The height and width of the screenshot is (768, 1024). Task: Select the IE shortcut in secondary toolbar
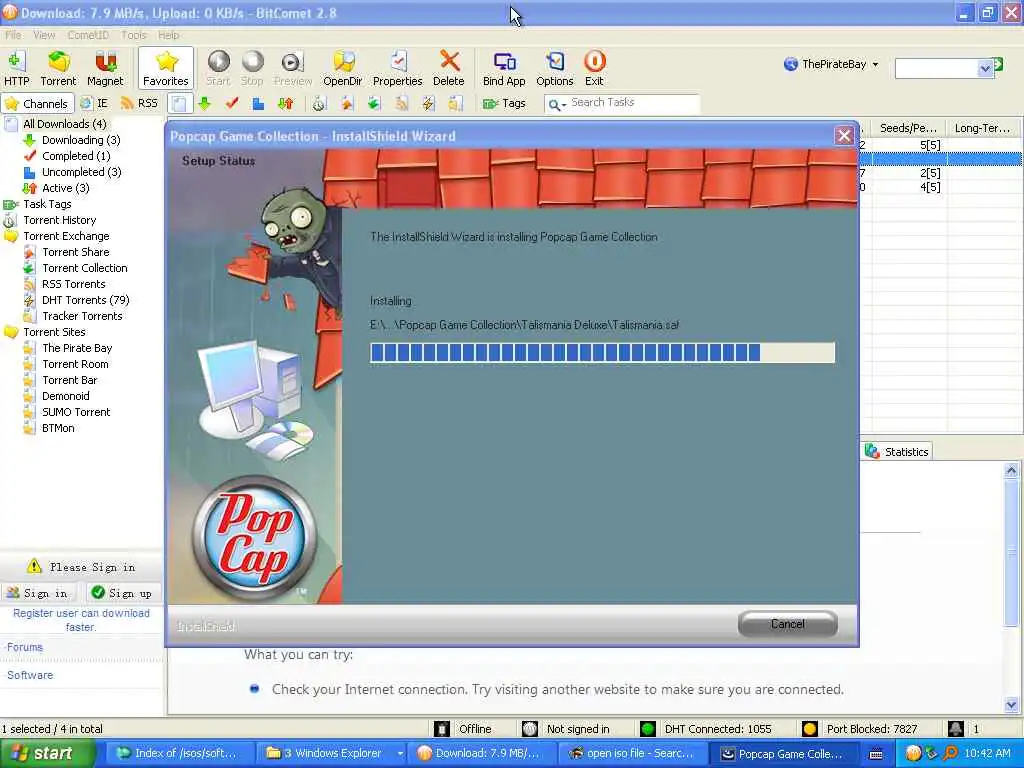[94, 103]
